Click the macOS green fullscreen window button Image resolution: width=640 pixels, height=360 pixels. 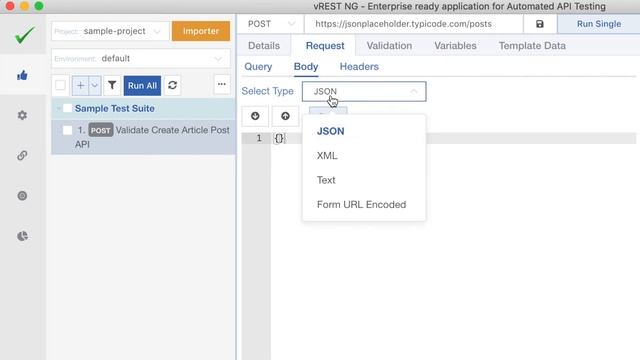click(x=39, y=6)
